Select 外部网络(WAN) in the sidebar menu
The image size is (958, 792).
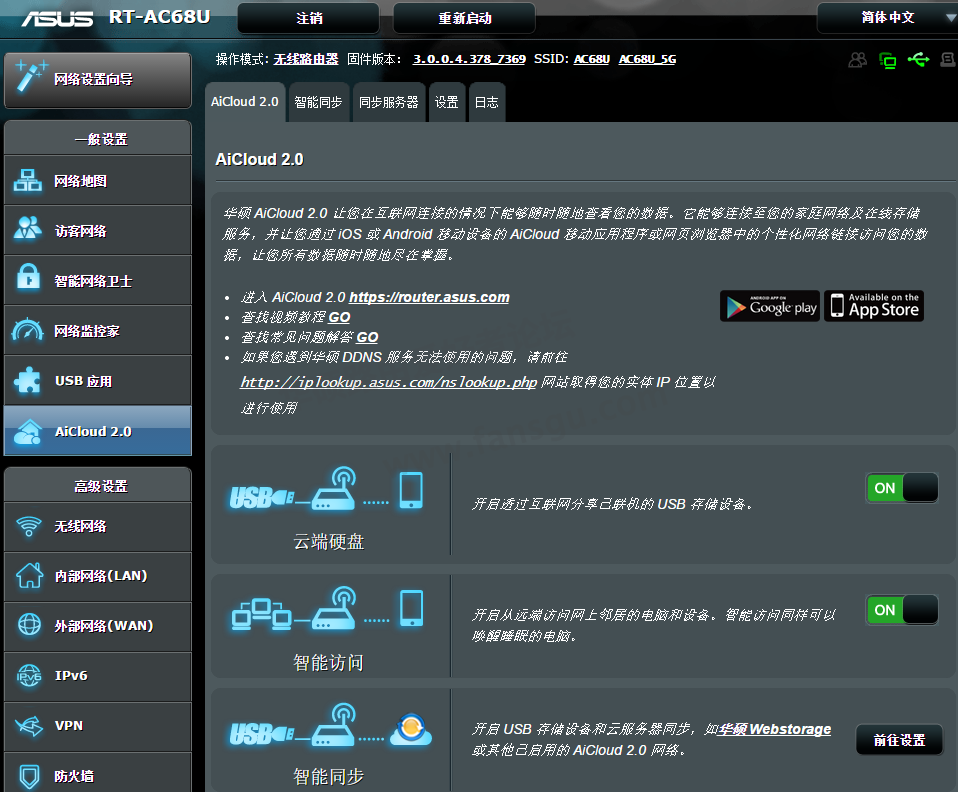coord(98,627)
